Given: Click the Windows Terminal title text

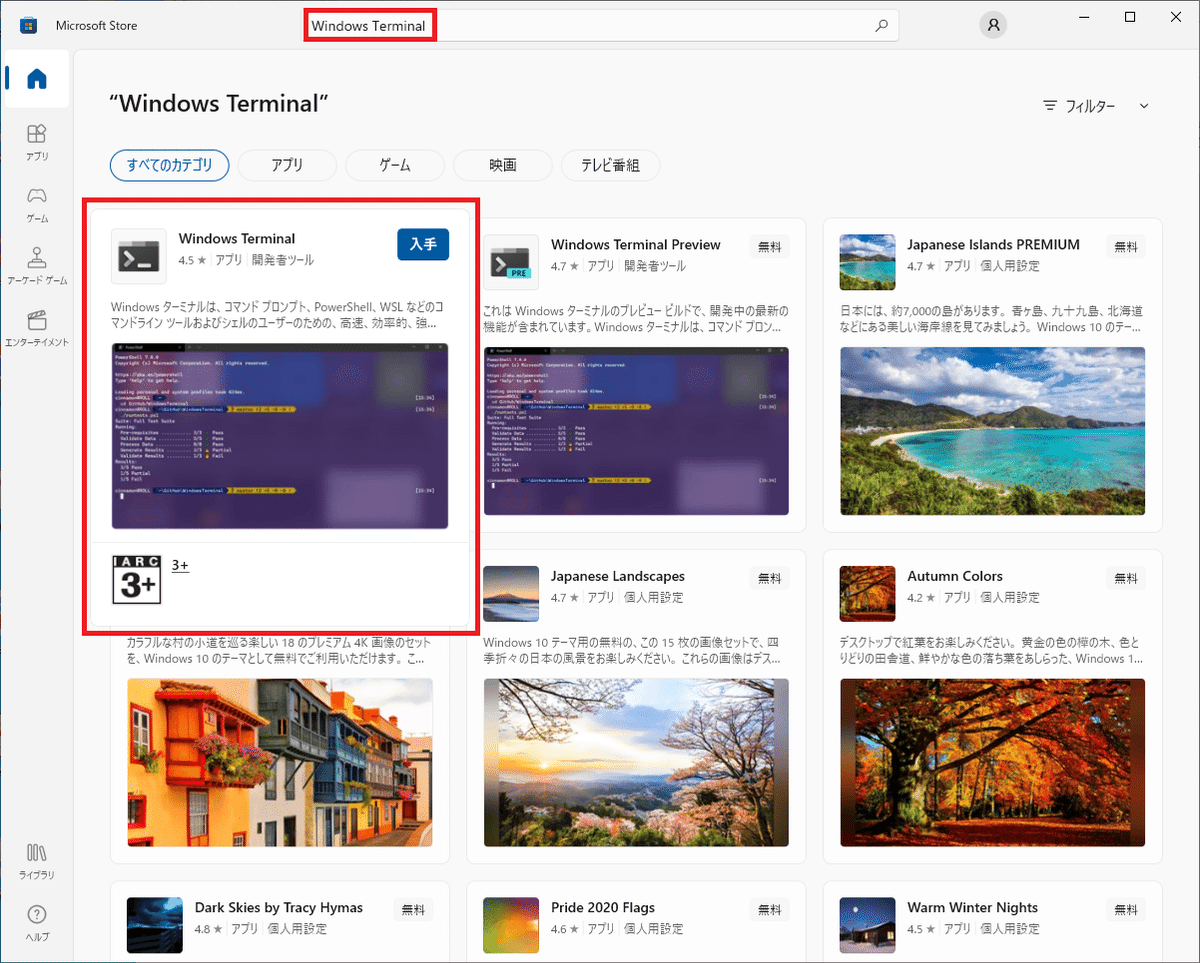Looking at the screenshot, I should pos(237,238).
